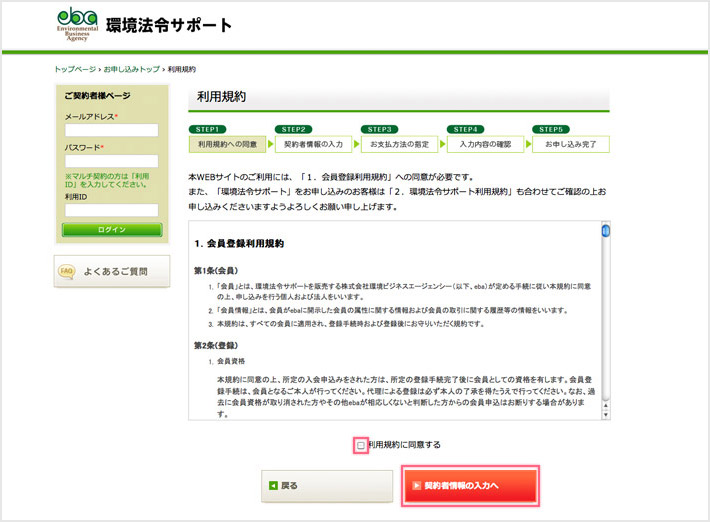Image resolution: width=710 pixels, height=522 pixels.
Task: Go to トップページ via breadcrumb
Action: tap(75, 70)
